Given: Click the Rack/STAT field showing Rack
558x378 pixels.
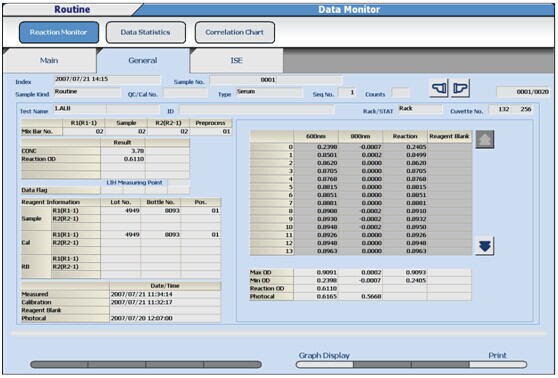Looking at the screenshot, I should [420, 109].
